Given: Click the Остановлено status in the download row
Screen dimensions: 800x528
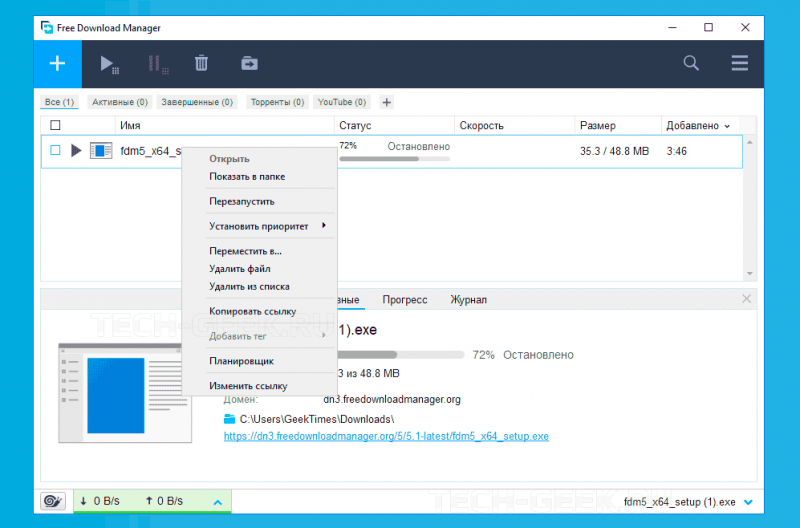Looking at the screenshot, I should (x=418, y=147).
